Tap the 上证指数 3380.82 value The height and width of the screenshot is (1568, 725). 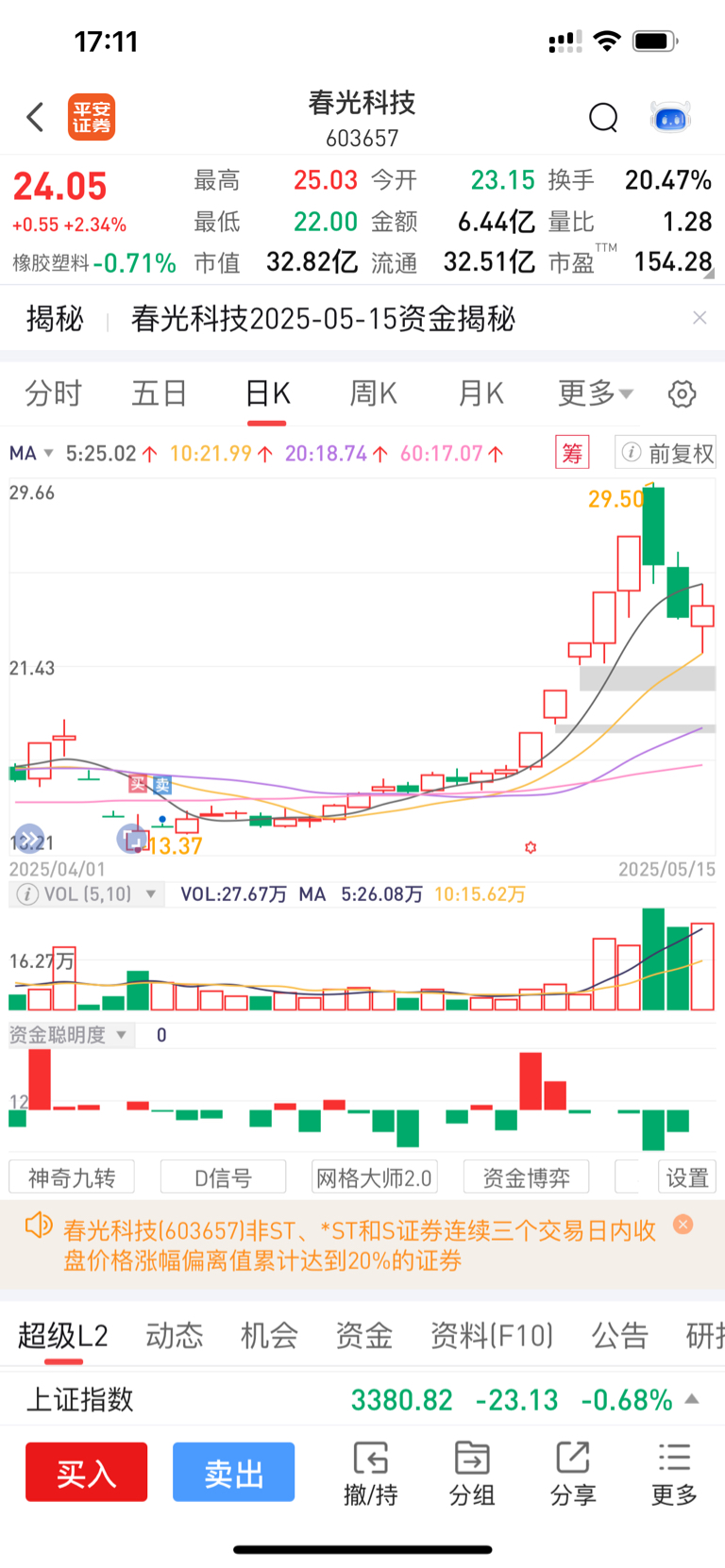pyautogui.click(x=402, y=1399)
